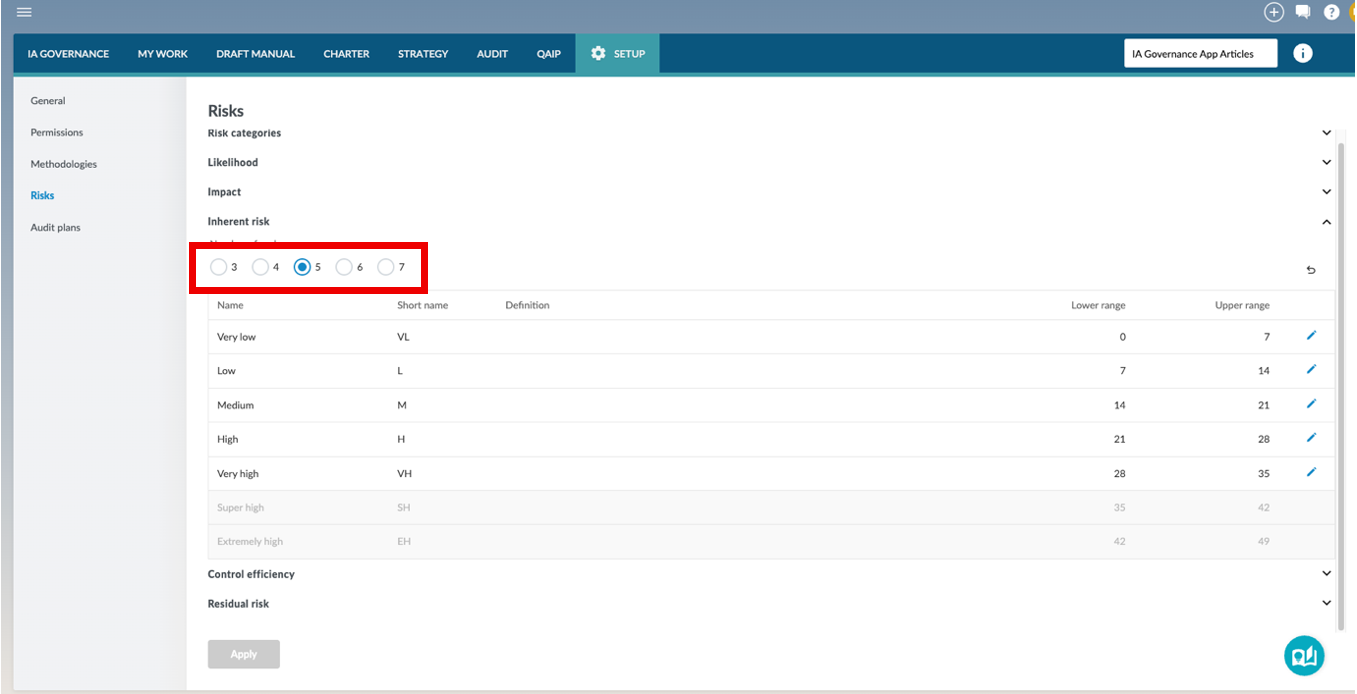Screen dimensions: 1357x694
Task: Open the help question mark icon
Action: click(1332, 12)
